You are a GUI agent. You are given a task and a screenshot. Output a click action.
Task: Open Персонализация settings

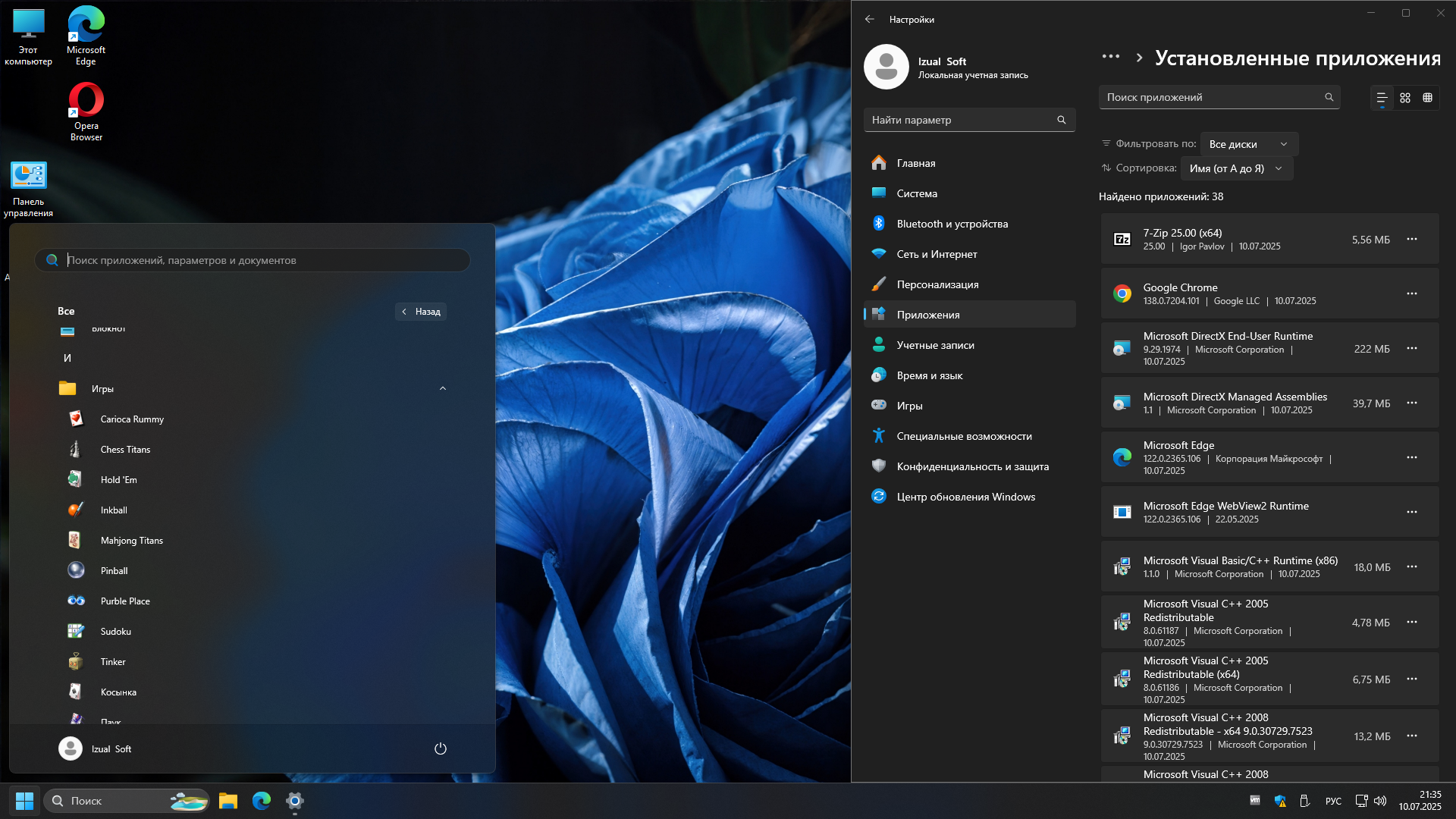(969, 284)
